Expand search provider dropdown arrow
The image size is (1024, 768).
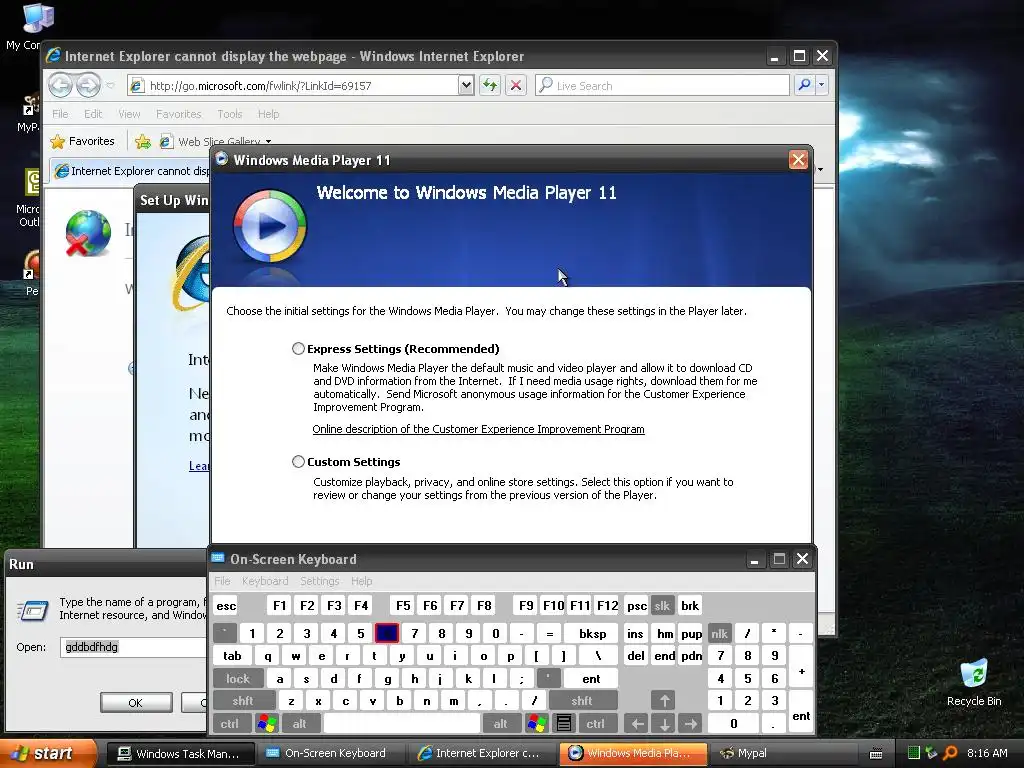(822, 85)
